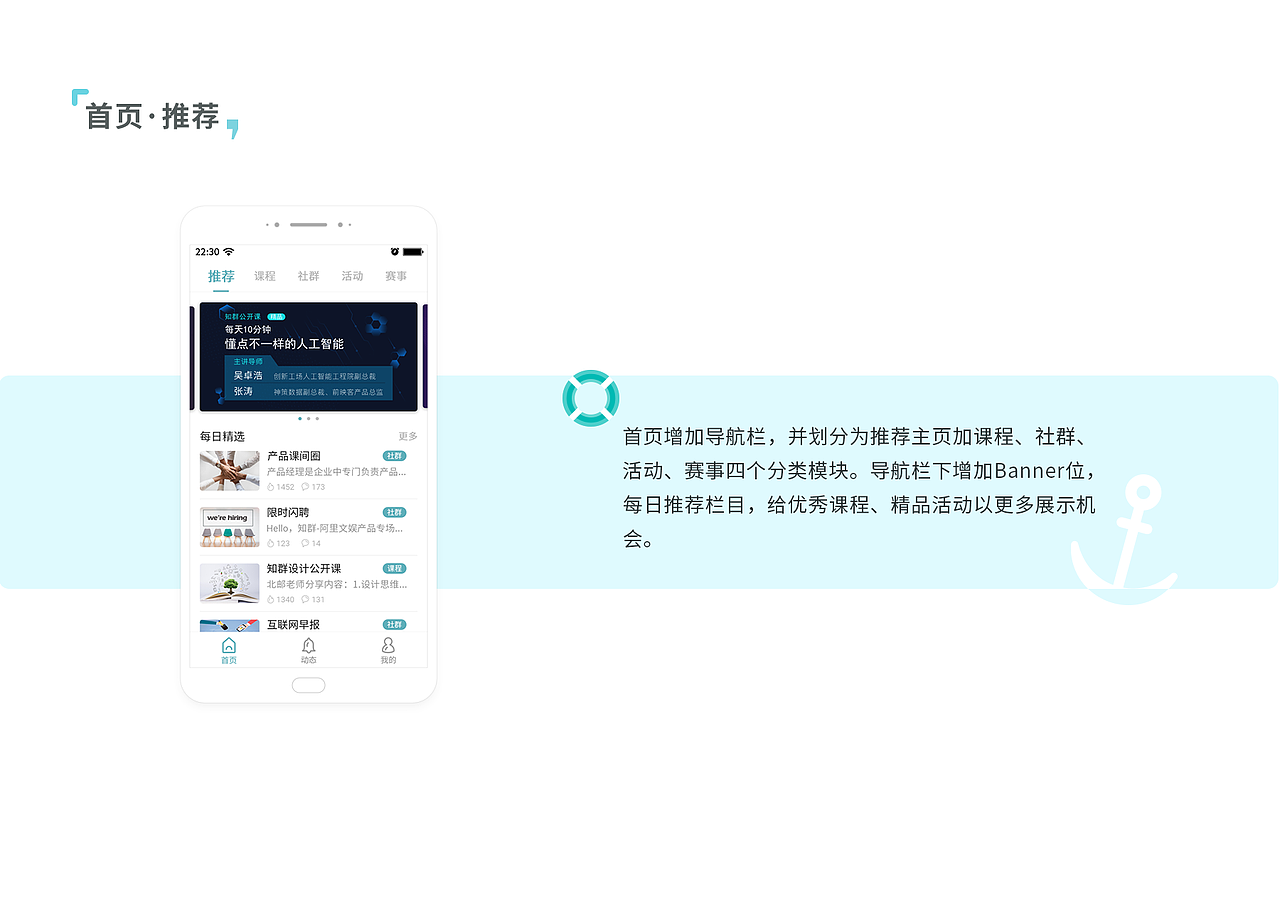Open the 活动 tab

tap(352, 276)
